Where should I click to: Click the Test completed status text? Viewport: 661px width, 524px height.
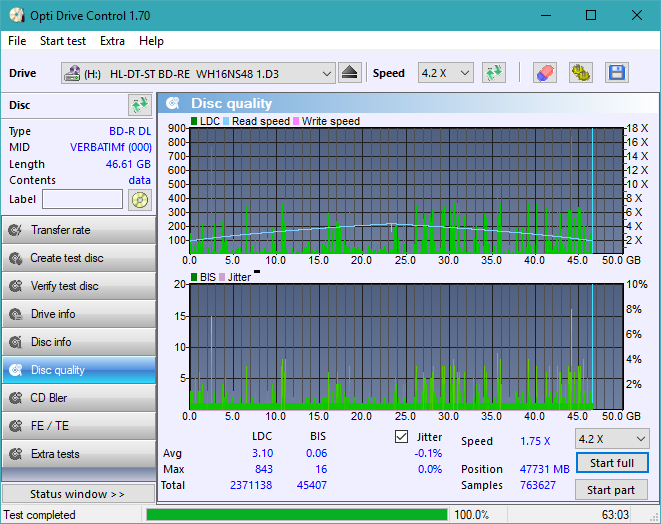(x=40, y=515)
